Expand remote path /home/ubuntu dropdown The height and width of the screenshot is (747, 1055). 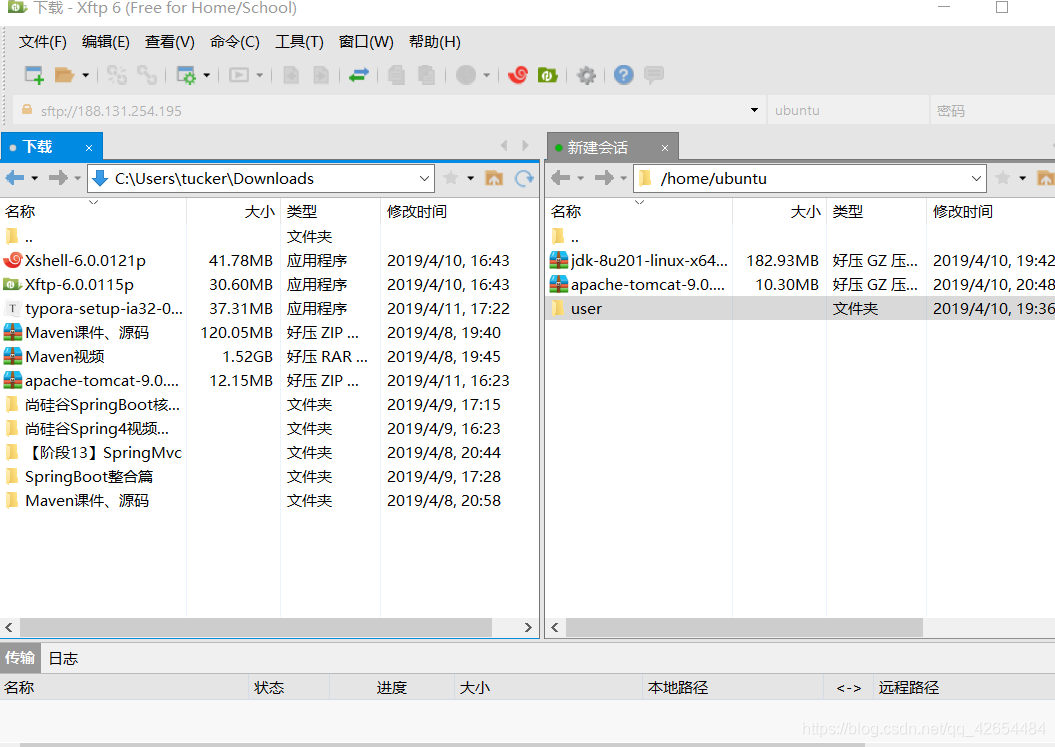[976, 178]
